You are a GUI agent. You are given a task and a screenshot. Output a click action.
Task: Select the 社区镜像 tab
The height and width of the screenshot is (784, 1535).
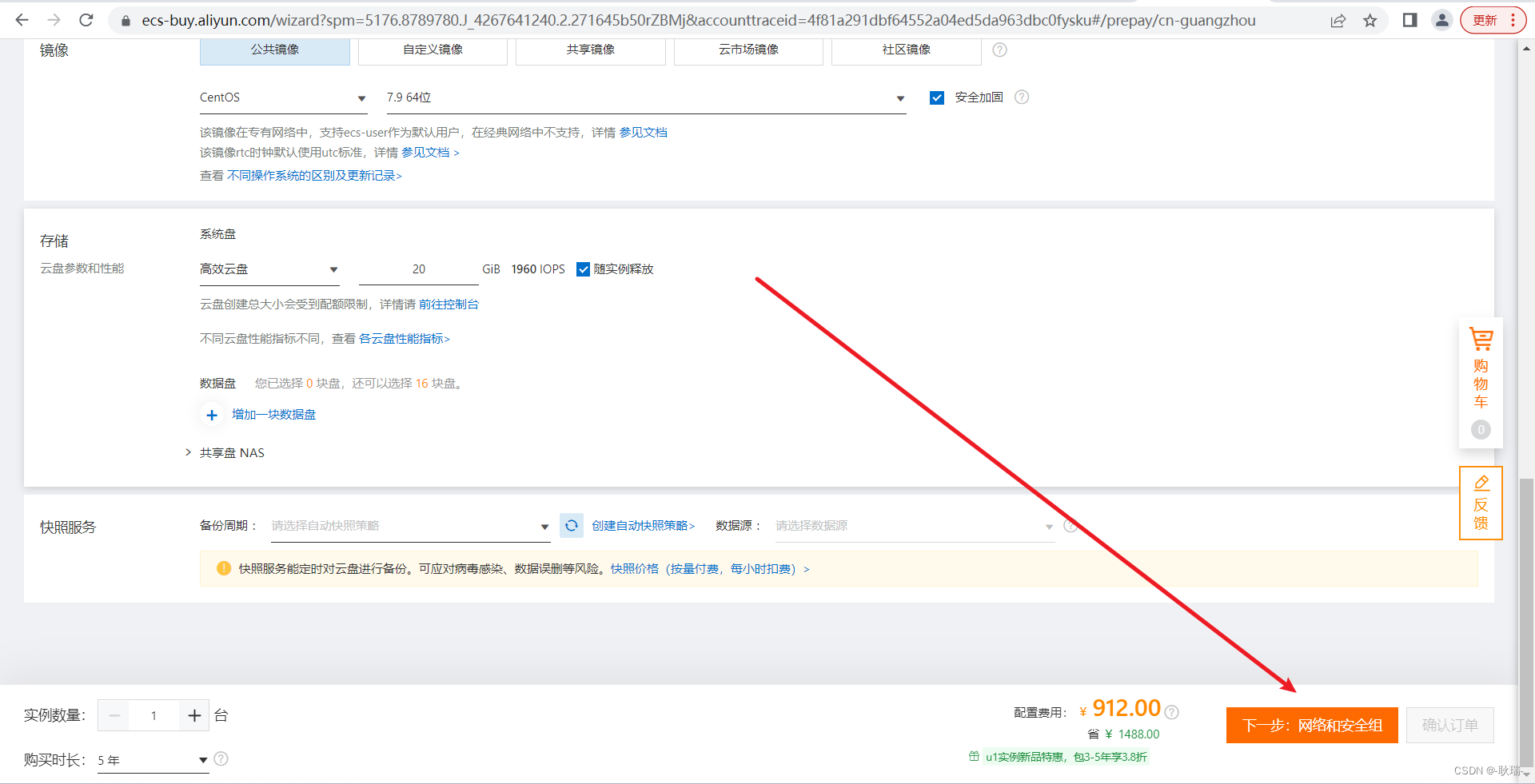pos(906,50)
